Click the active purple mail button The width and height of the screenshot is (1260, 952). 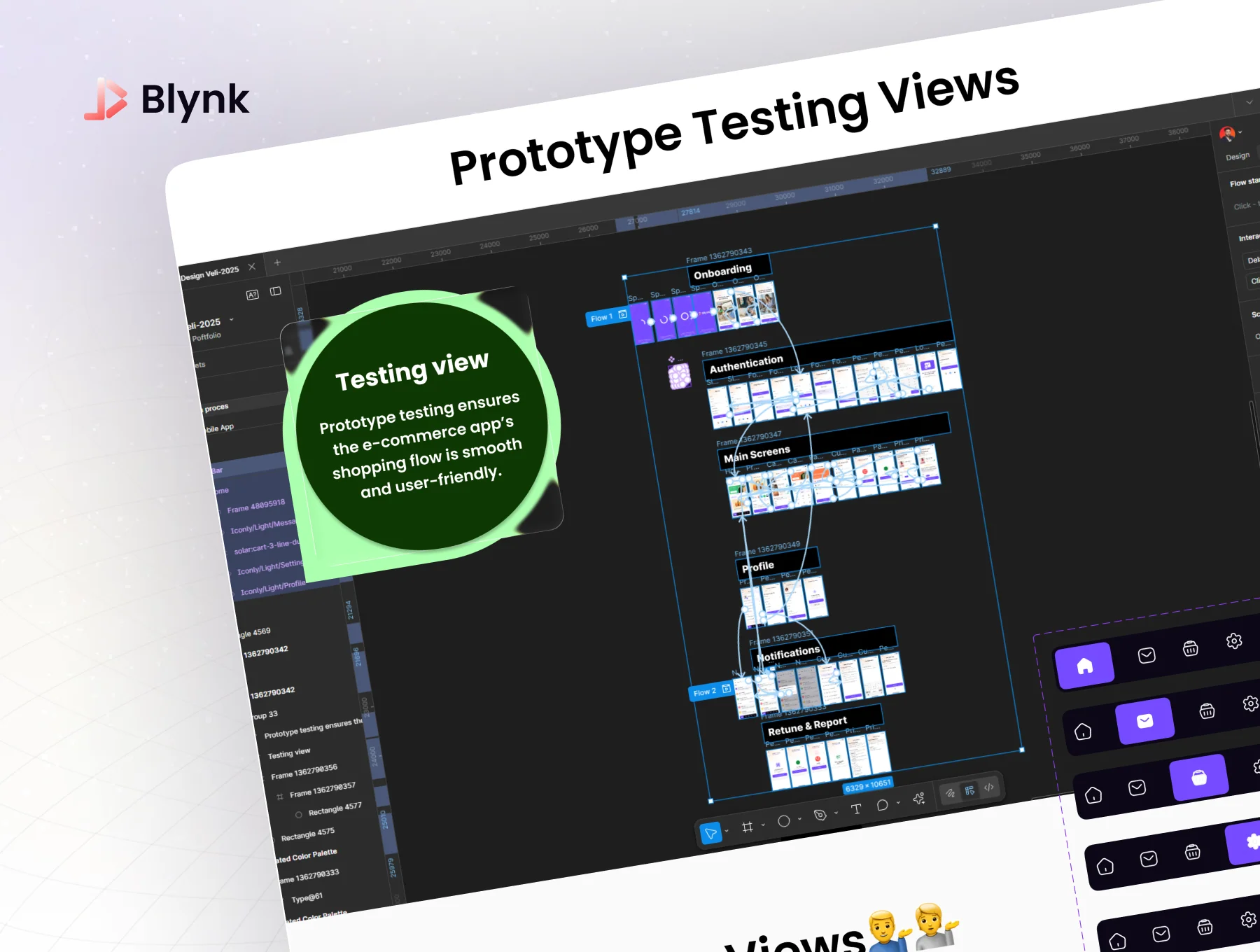coord(1144,721)
